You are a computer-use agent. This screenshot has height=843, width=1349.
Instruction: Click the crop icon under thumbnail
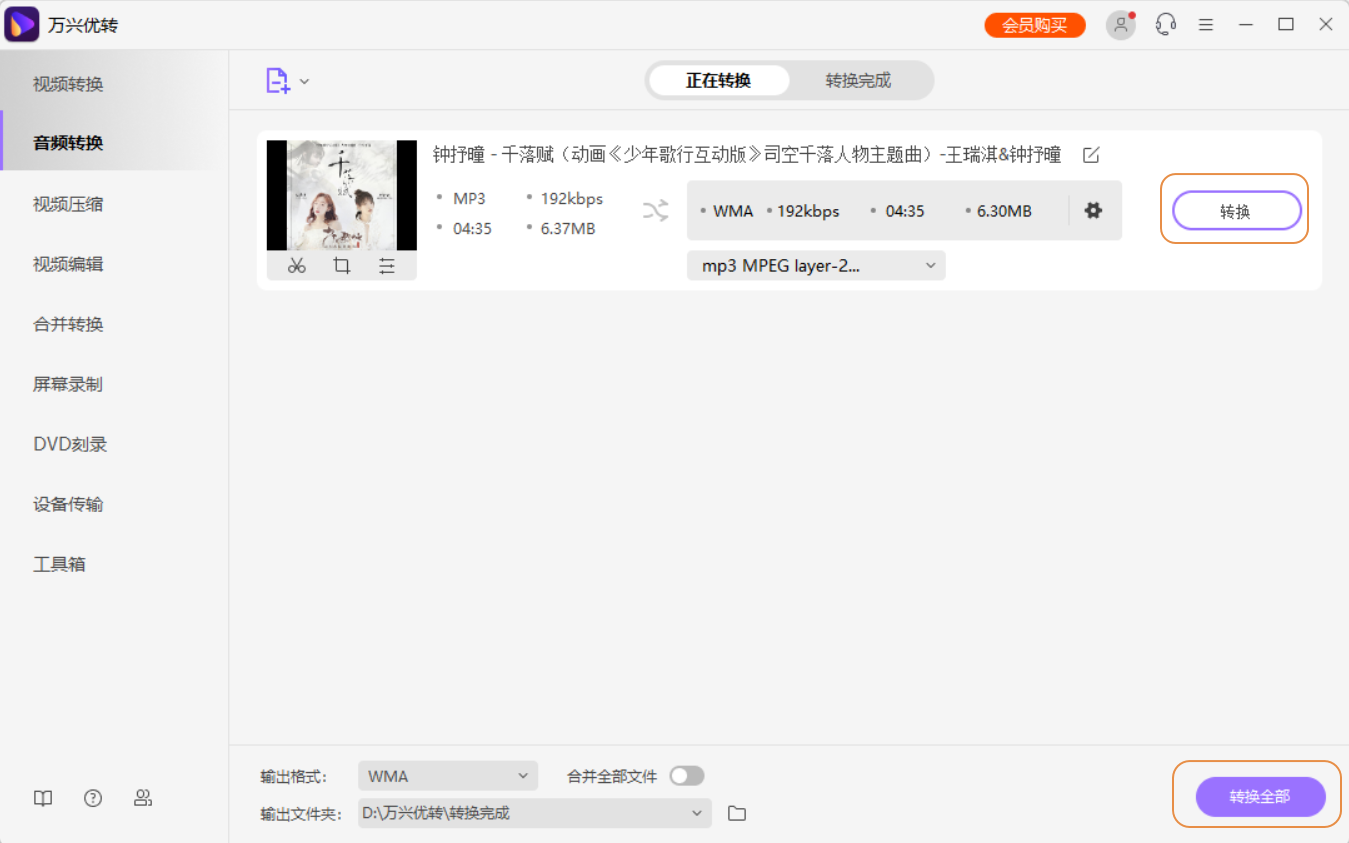342,266
